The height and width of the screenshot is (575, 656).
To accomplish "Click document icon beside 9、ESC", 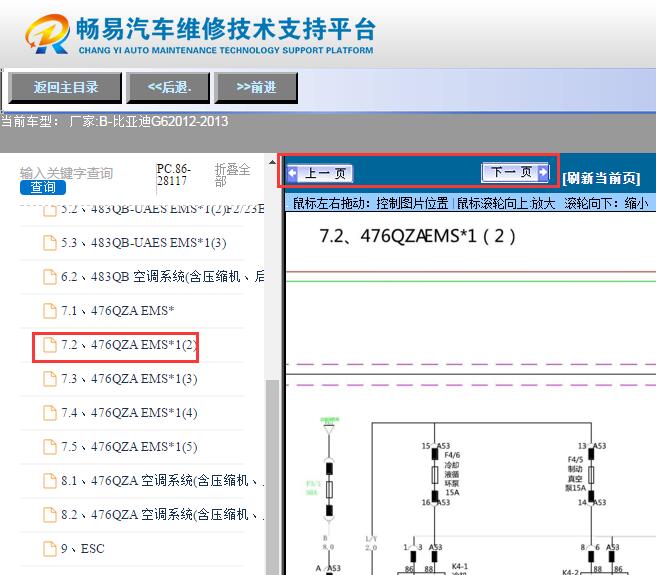I will coord(50,549).
